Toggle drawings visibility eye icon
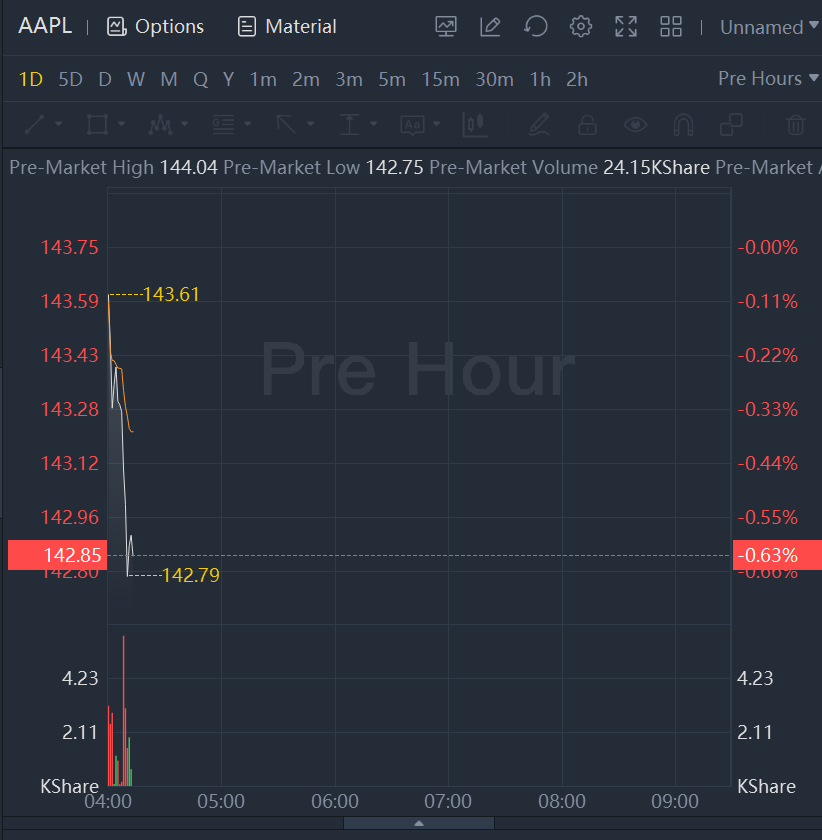Screen dimensions: 822x840 pyautogui.click(x=635, y=125)
